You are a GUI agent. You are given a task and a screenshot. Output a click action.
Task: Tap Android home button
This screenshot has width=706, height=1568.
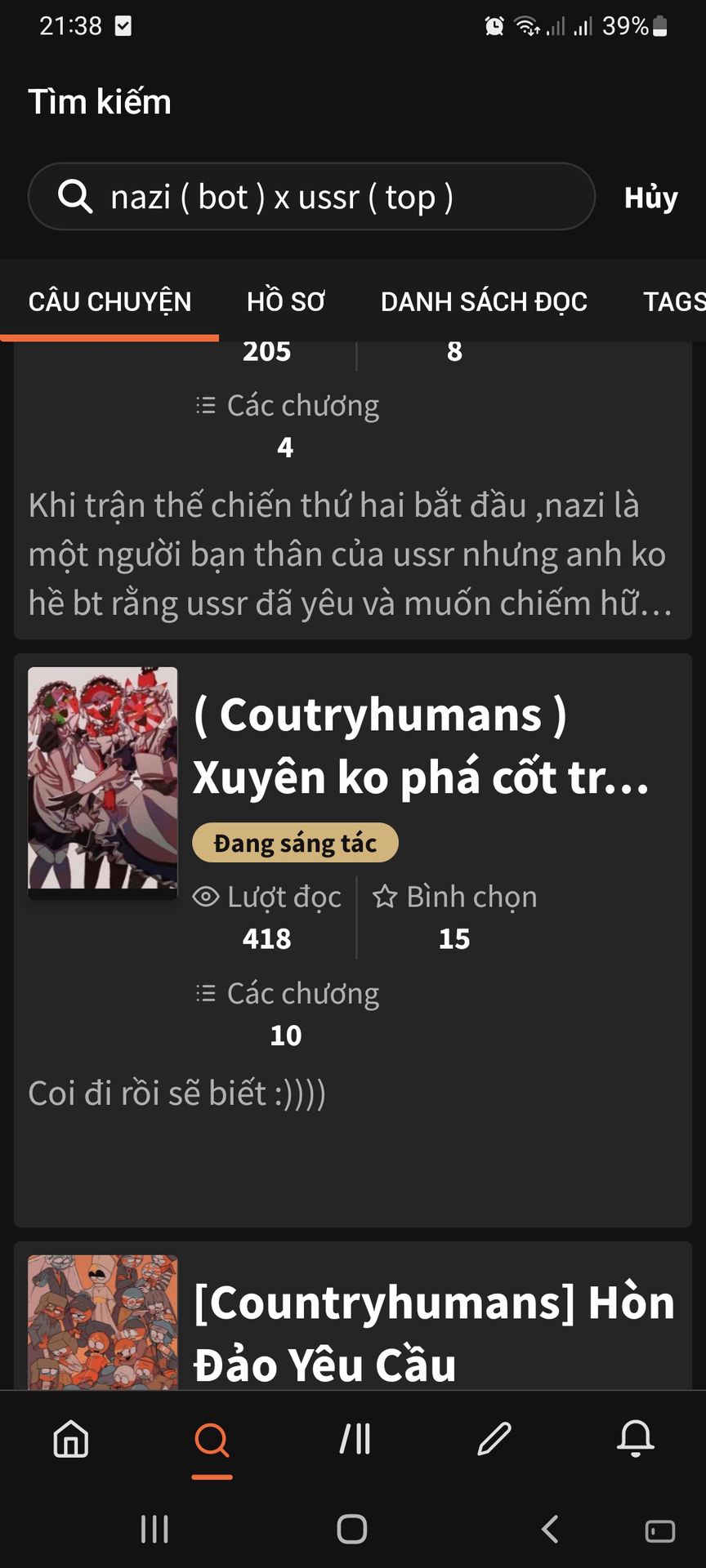[x=352, y=1529]
